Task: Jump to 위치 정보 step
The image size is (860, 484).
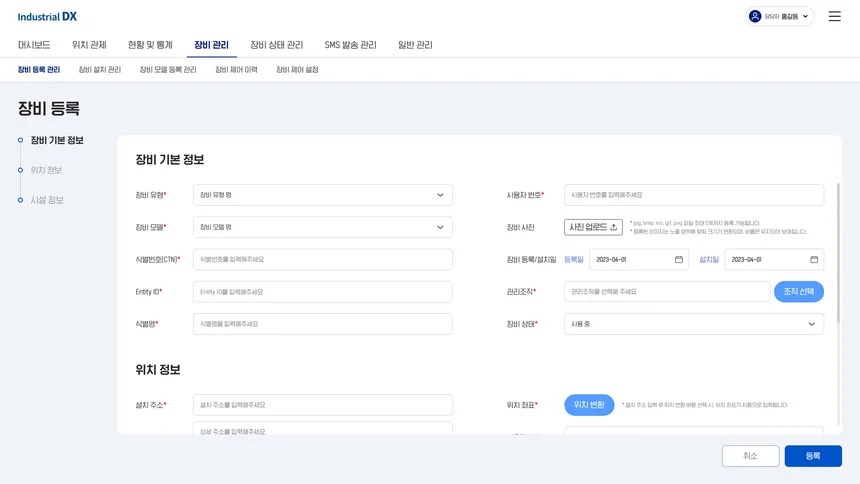Action: pyautogui.click(x=47, y=170)
